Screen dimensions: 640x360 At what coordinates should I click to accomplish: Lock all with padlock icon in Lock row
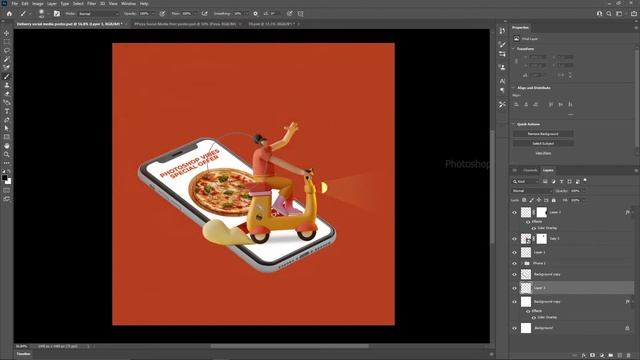point(553,200)
